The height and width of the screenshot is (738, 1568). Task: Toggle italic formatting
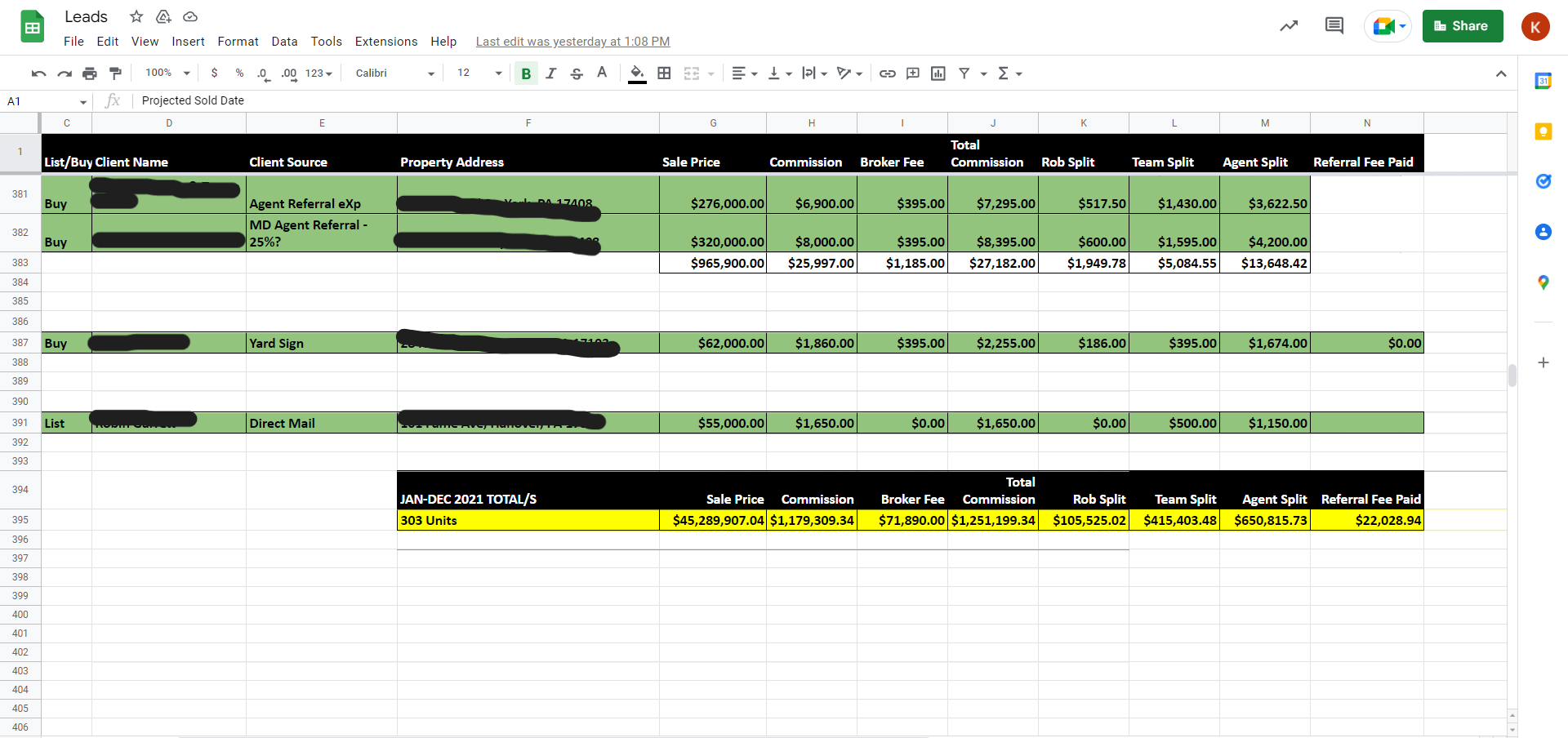coord(551,73)
